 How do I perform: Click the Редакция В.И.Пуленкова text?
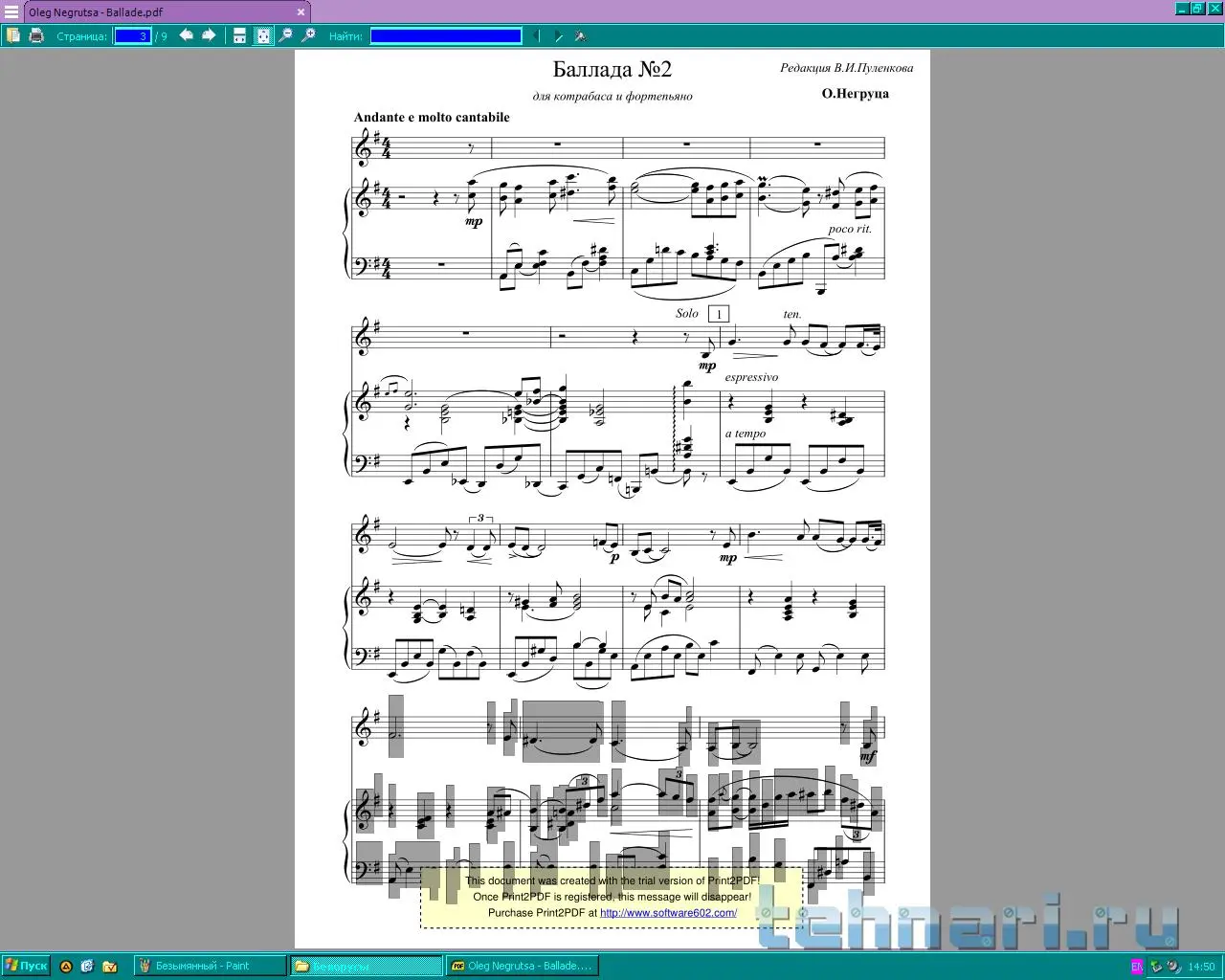coord(846,68)
